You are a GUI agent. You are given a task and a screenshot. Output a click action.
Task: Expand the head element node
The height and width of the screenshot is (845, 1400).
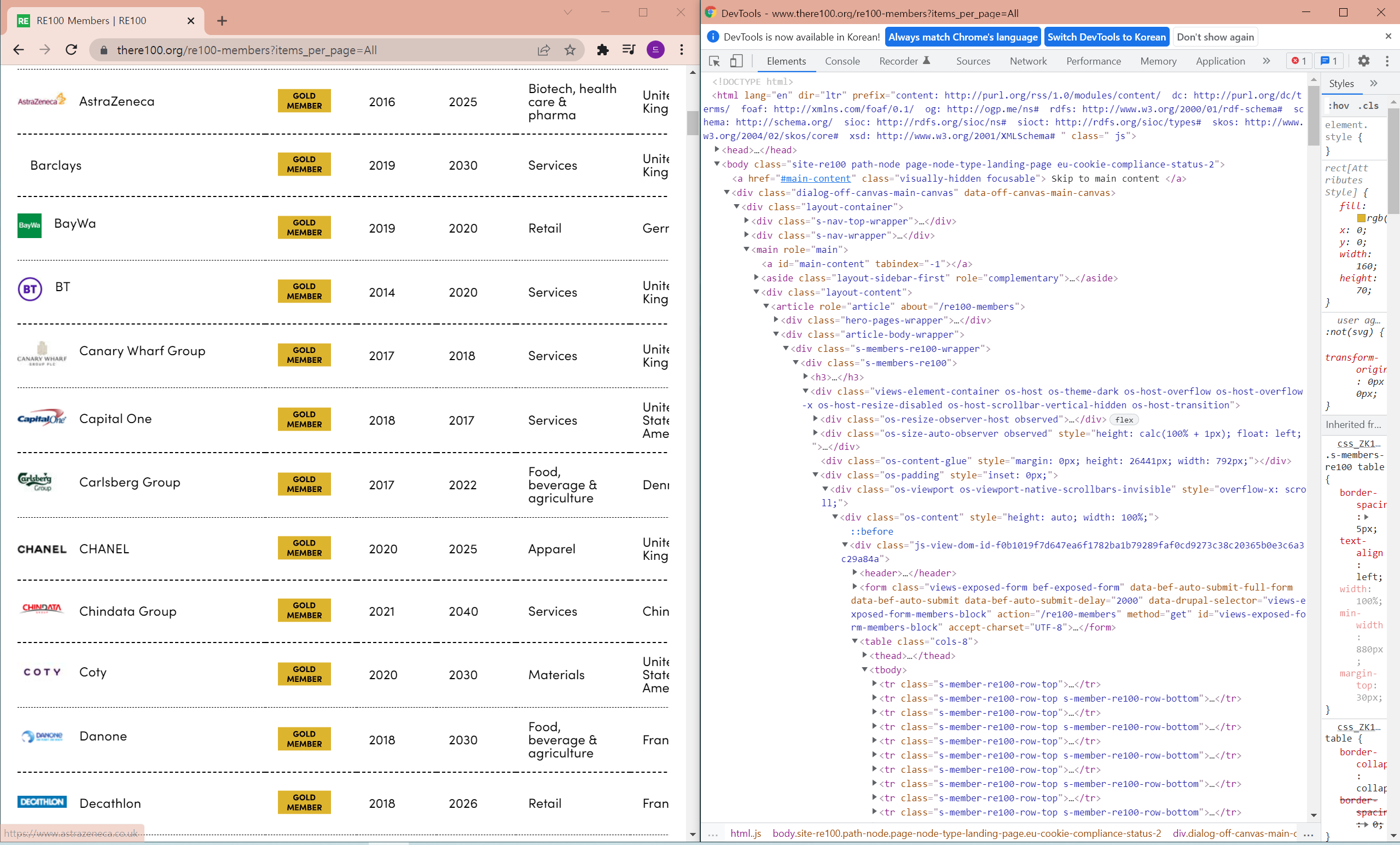[x=717, y=150]
